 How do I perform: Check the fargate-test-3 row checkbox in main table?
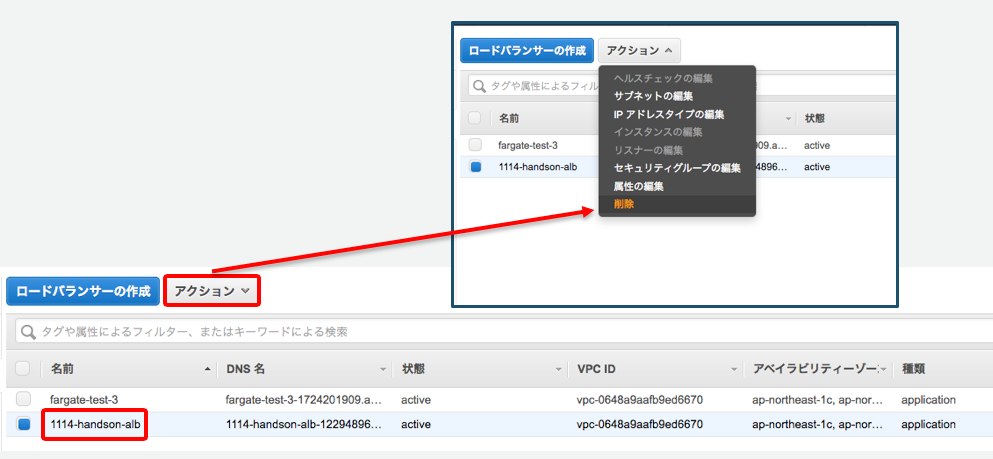tap(23, 399)
